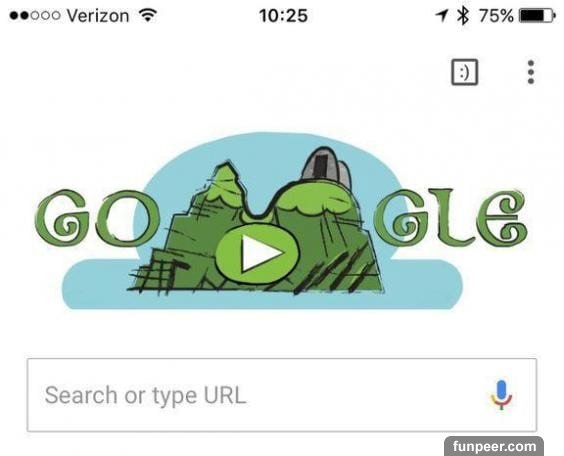Image resolution: width=564 pixels, height=456 pixels.
Task: Tap the Search or type URL field
Action: (282, 395)
